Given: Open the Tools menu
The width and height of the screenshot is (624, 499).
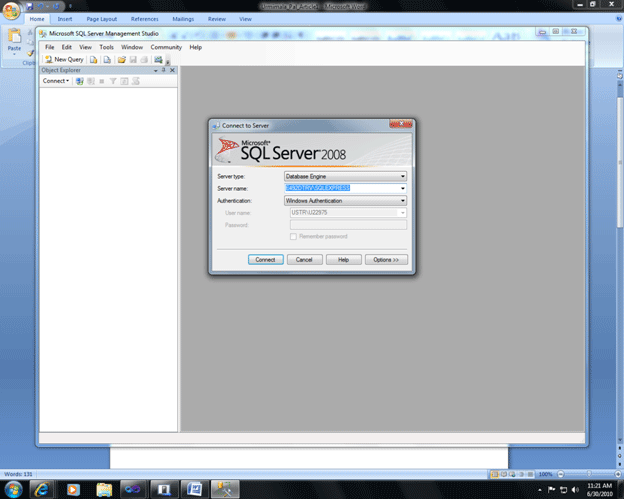Looking at the screenshot, I should (106, 47).
